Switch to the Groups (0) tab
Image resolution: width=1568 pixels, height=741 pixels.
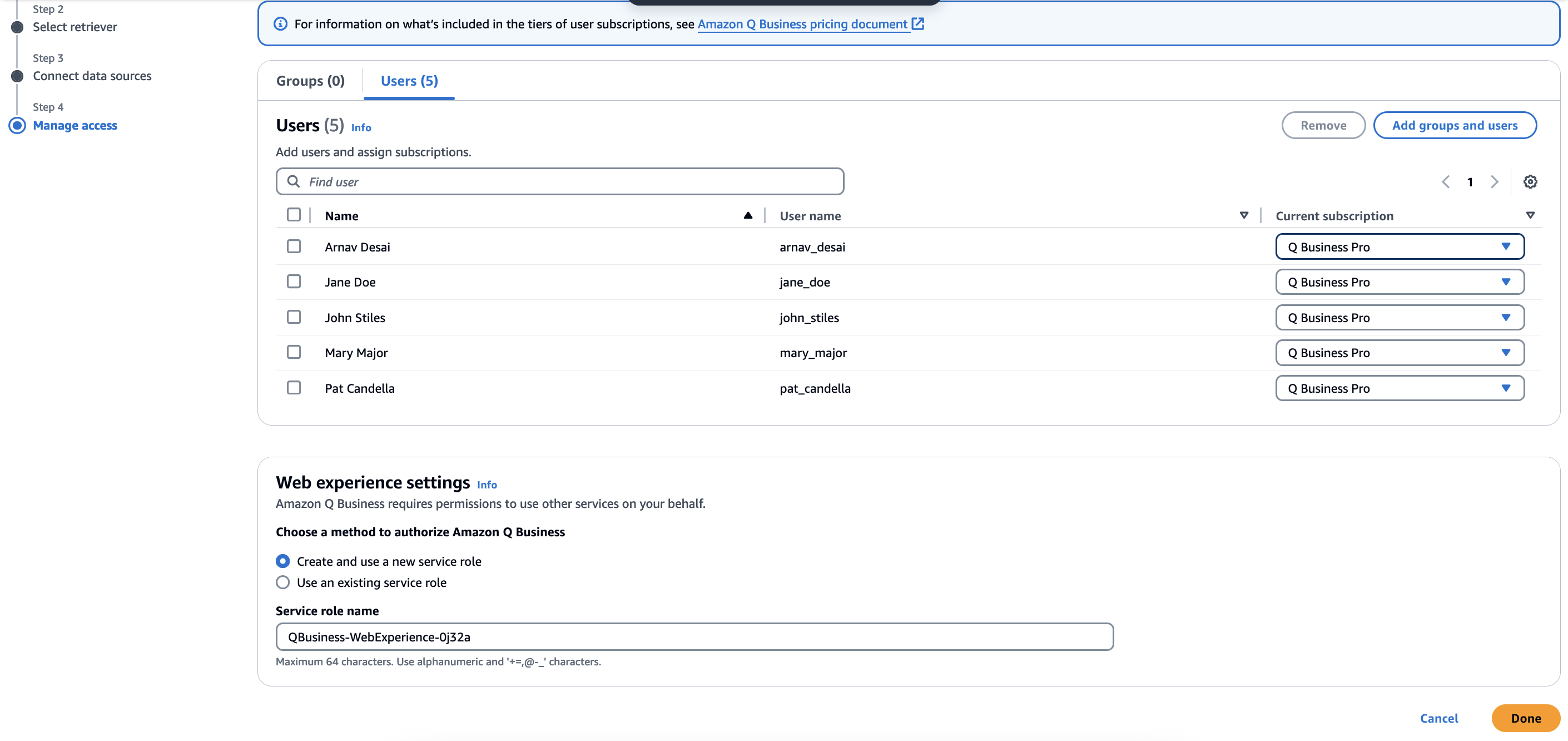(310, 81)
